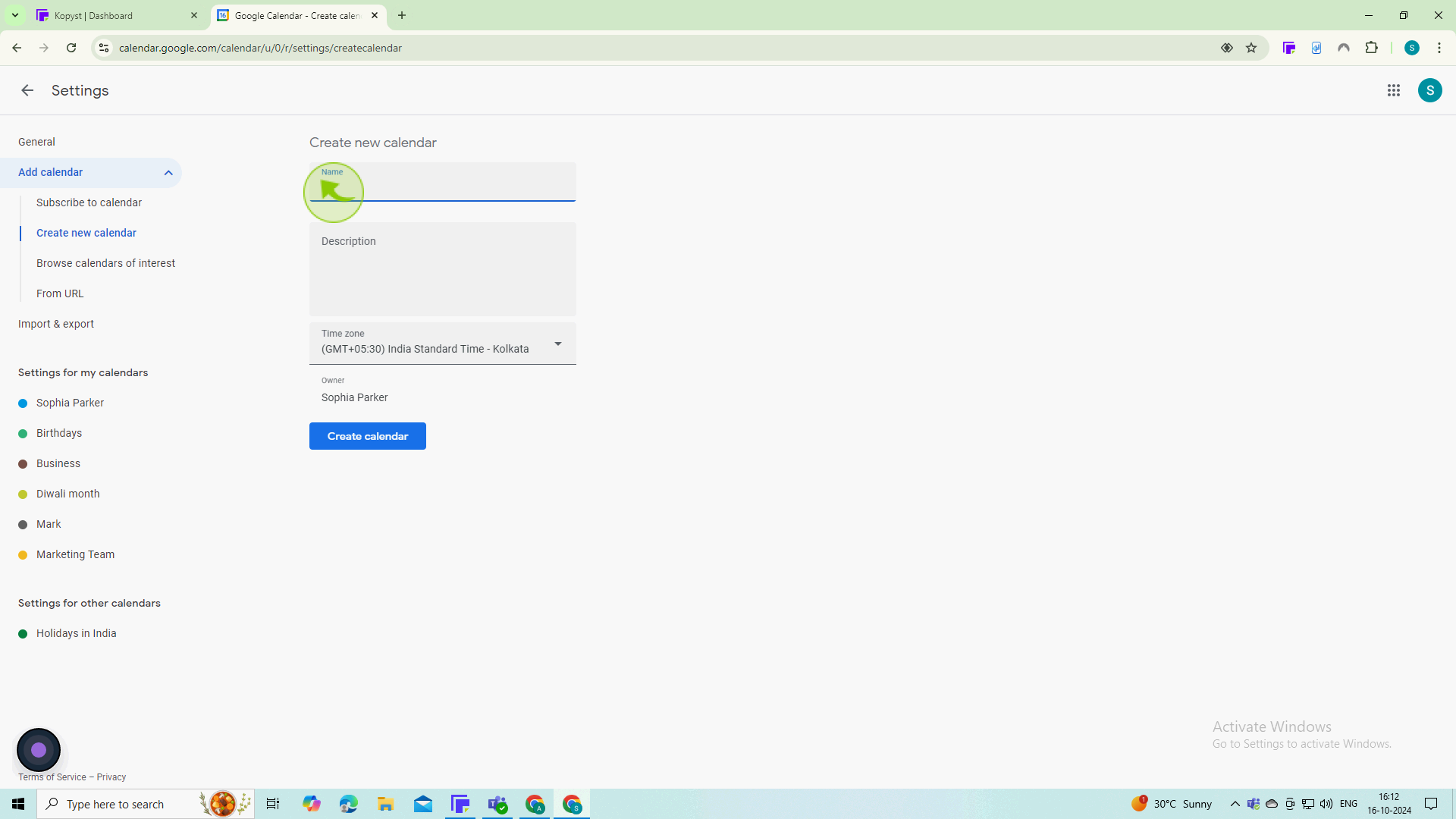Open the Time zone dropdown
This screenshot has width=1456, height=819.
(443, 344)
